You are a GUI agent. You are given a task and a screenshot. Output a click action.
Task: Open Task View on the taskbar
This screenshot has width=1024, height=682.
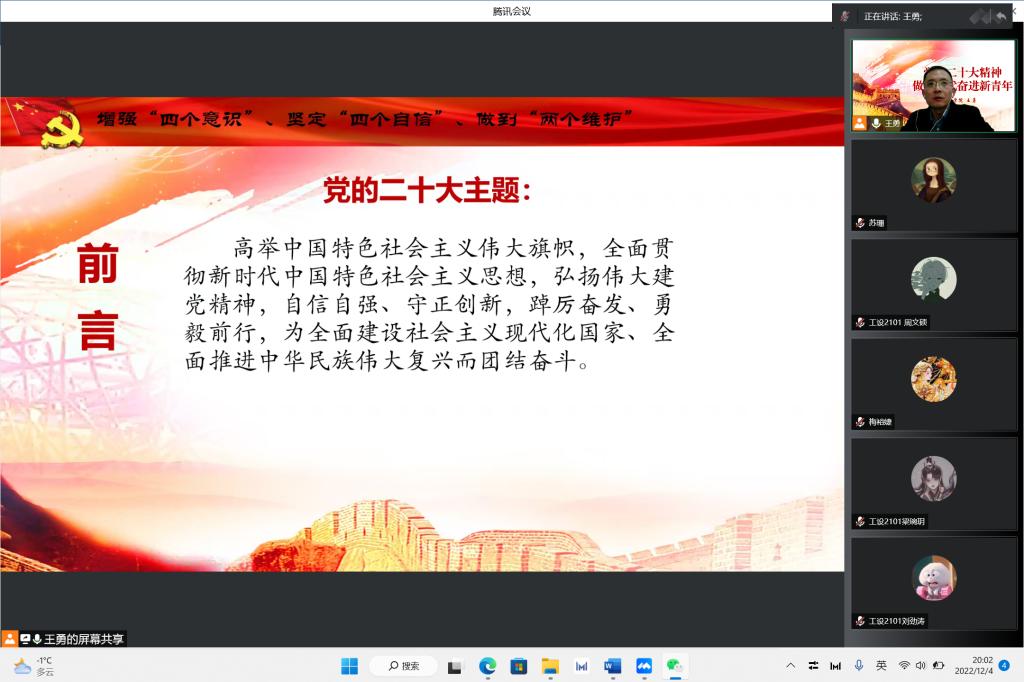tap(455, 666)
